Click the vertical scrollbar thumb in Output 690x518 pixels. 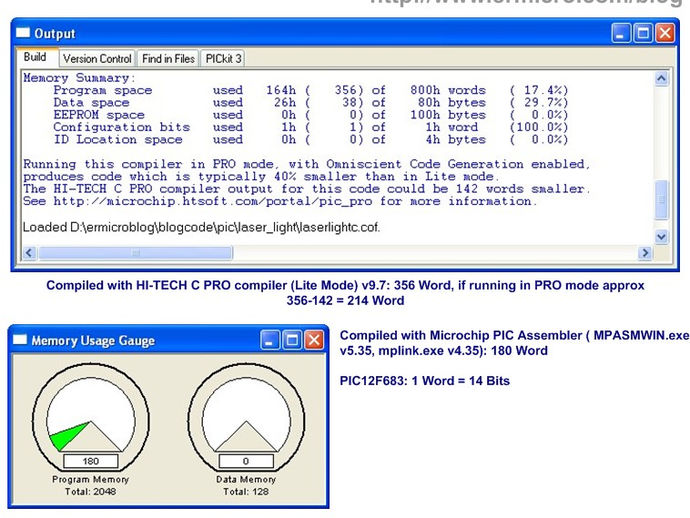(661, 199)
